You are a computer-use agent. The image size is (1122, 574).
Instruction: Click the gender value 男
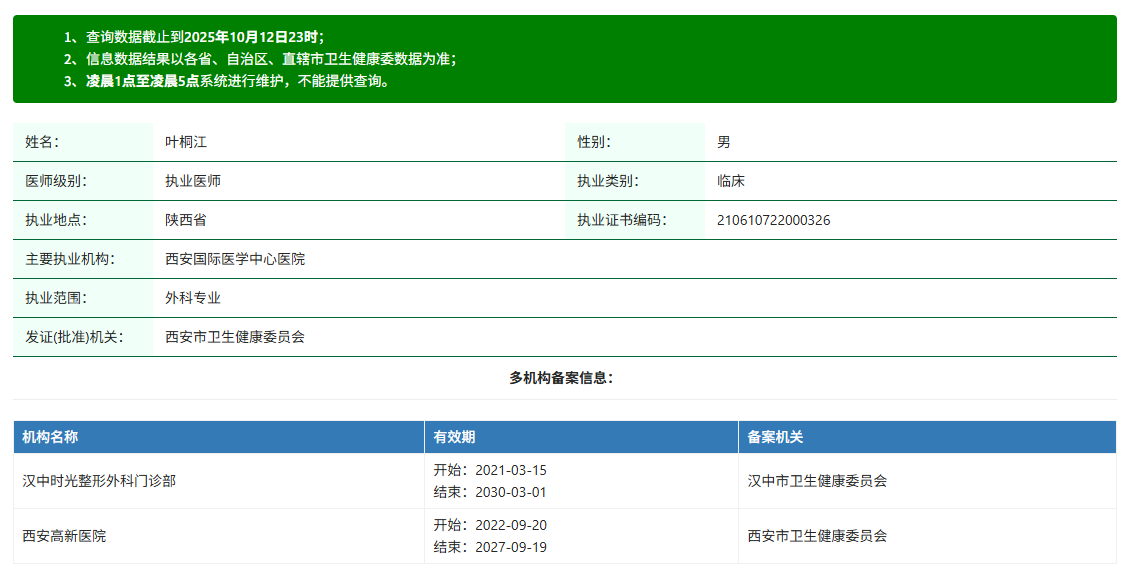pyautogui.click(x=724, y=142)
